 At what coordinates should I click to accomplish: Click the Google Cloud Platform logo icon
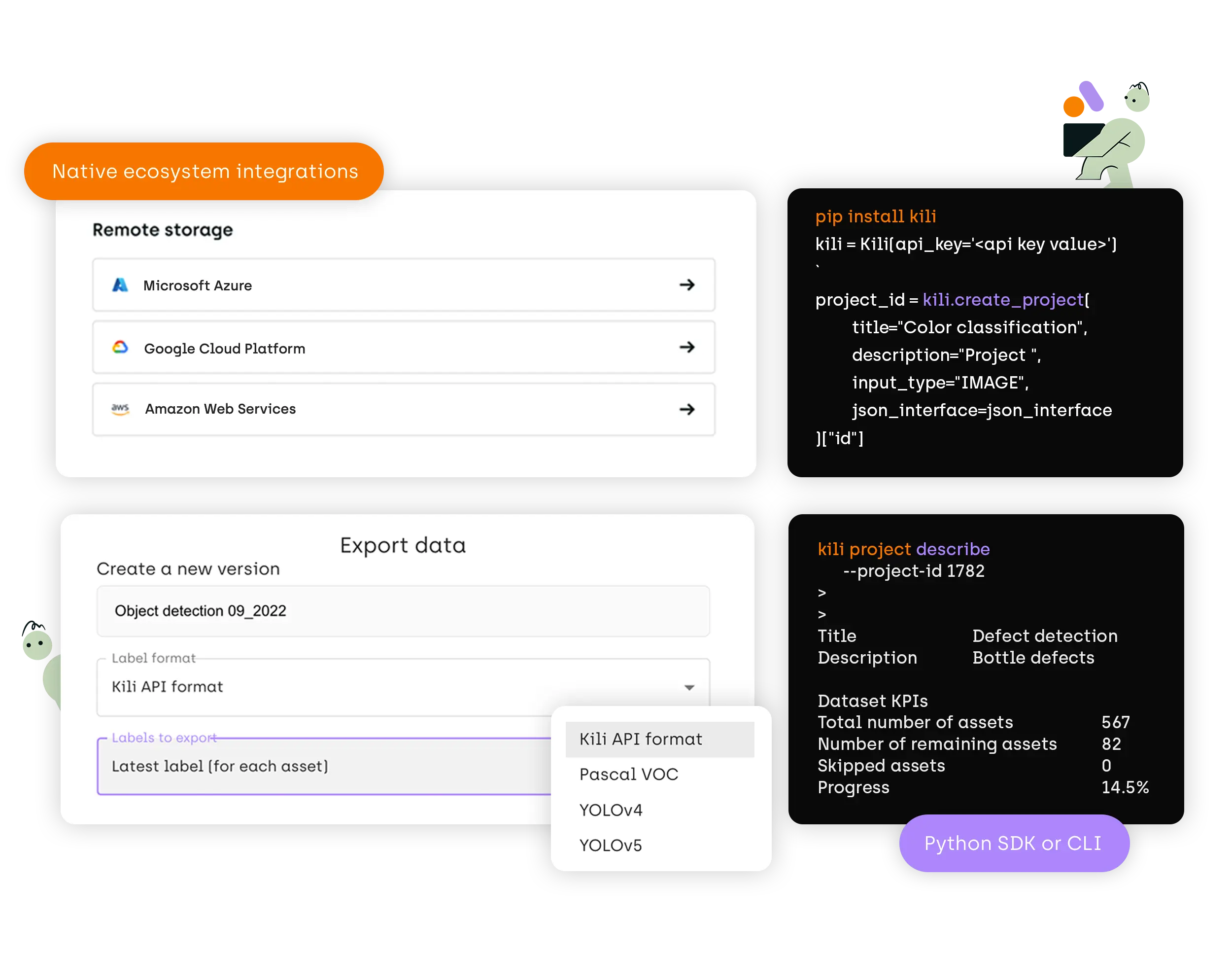pyautogui.click(x=120, y=347)
